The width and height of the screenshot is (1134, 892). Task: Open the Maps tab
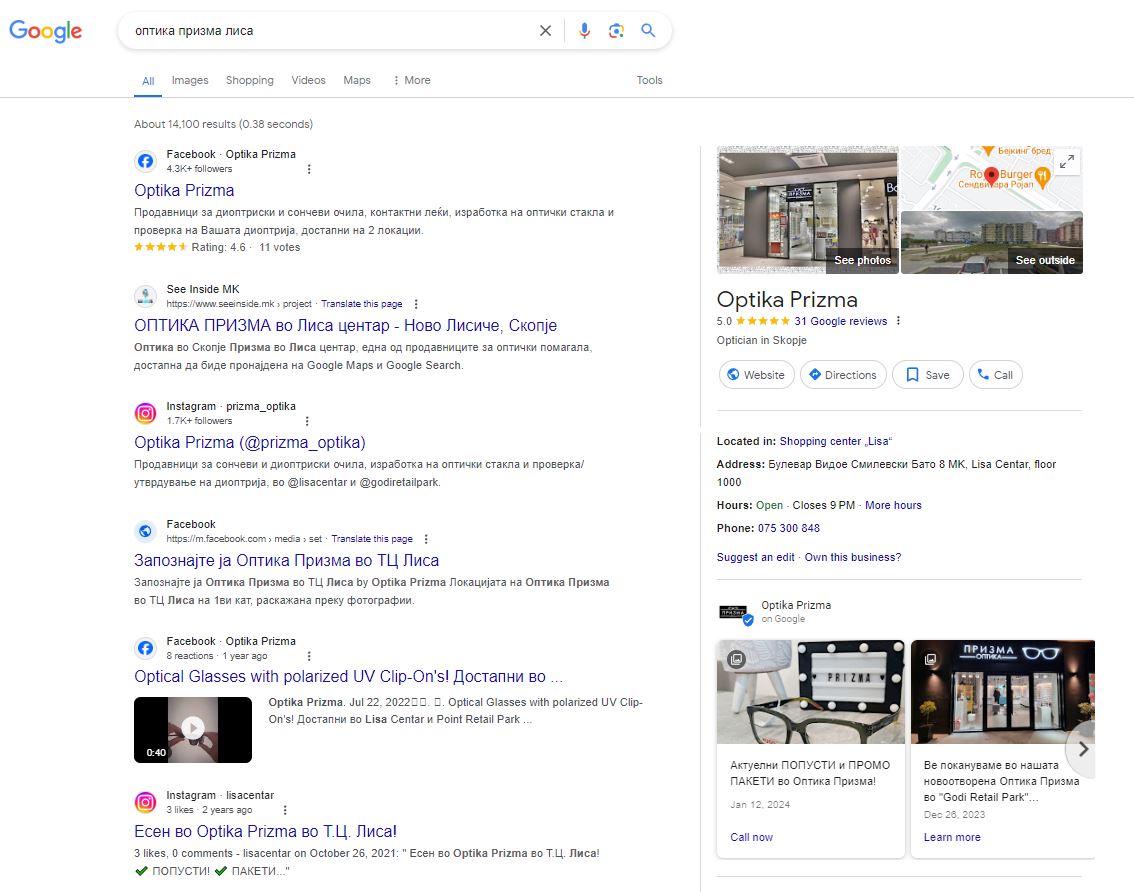click(356, 80)
